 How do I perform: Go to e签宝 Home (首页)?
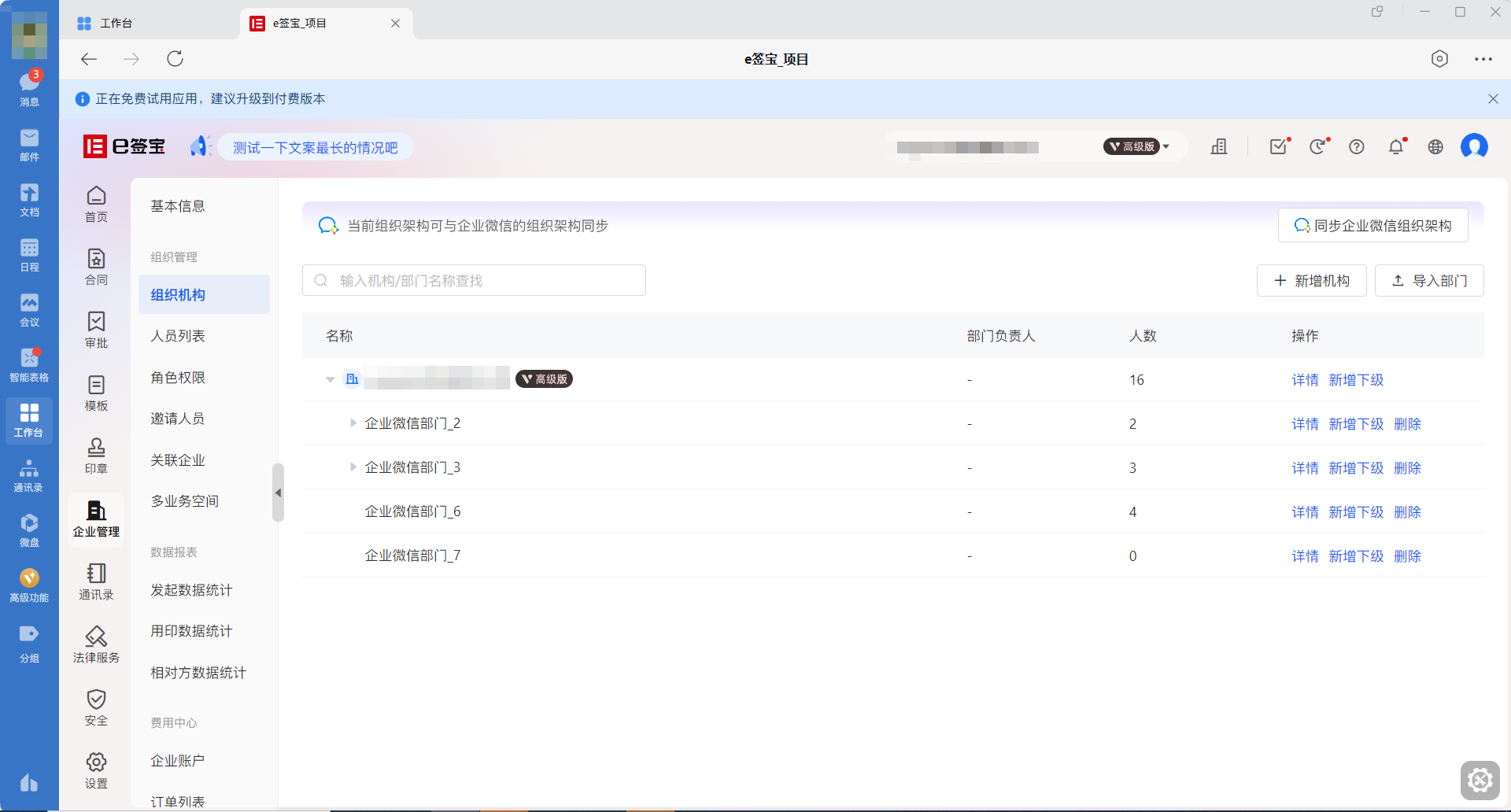click(x=96, y=203)
